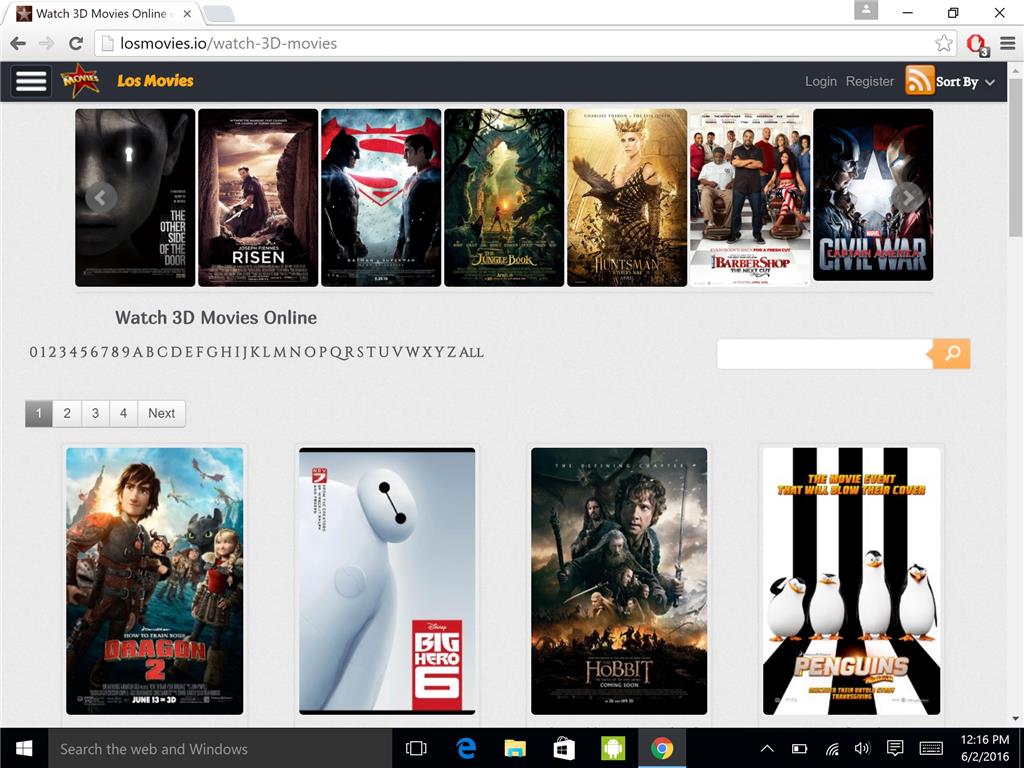Go to page 2
The image size is (1024, 768).
coord(67,413)
